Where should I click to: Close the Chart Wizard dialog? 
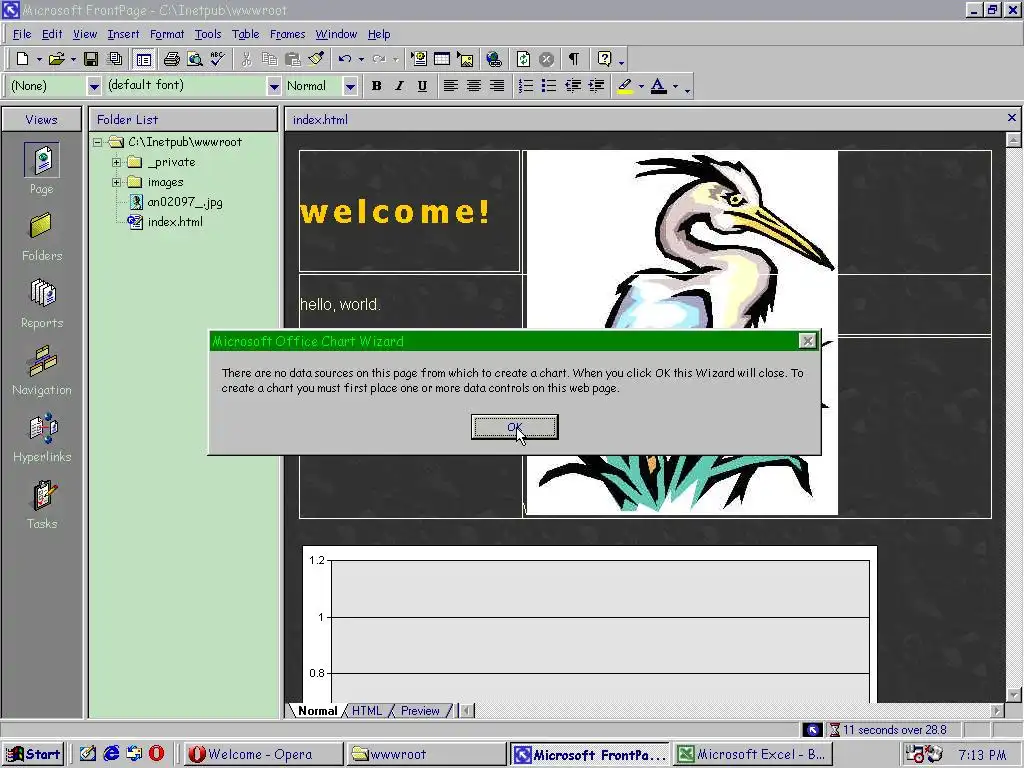(807, 341)
